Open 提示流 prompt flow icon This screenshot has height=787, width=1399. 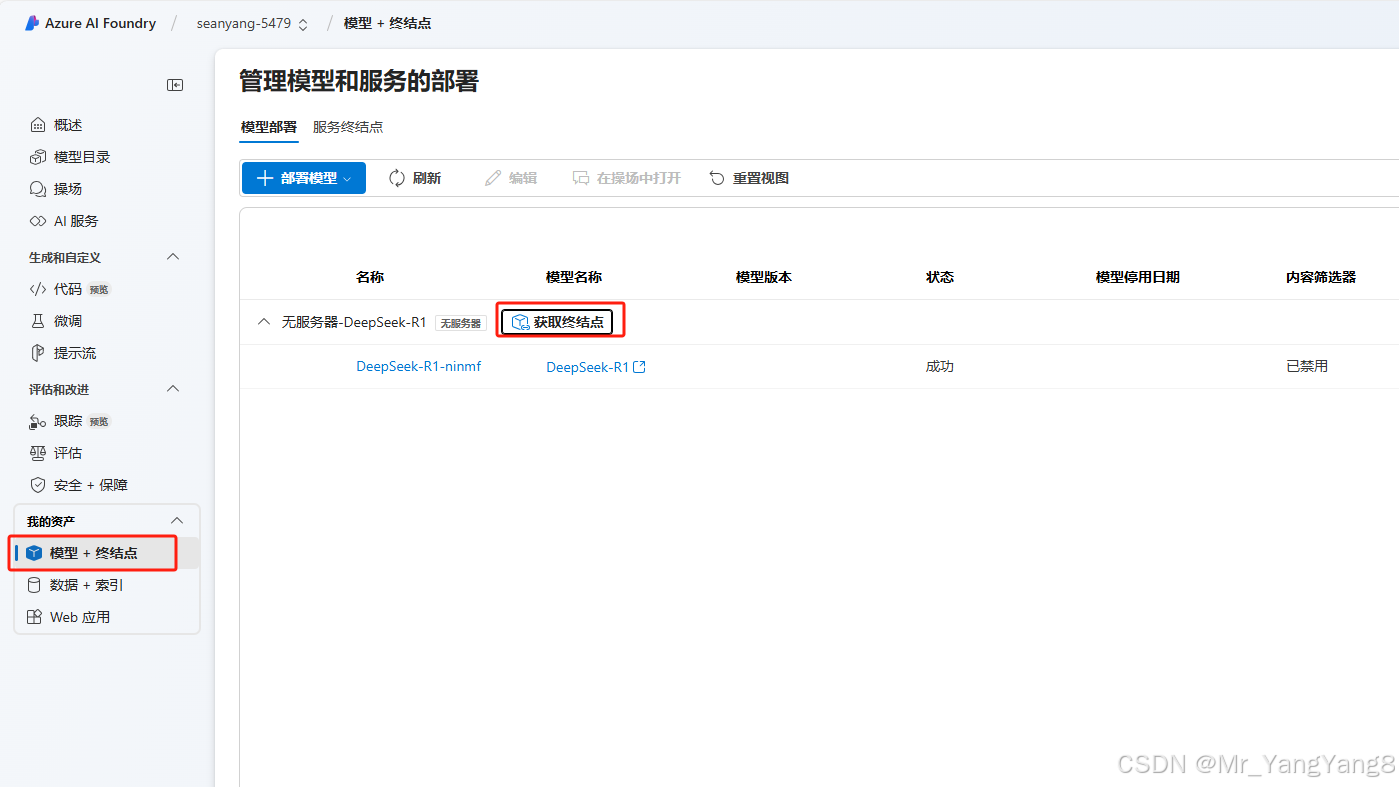click(x=38, y=353)
